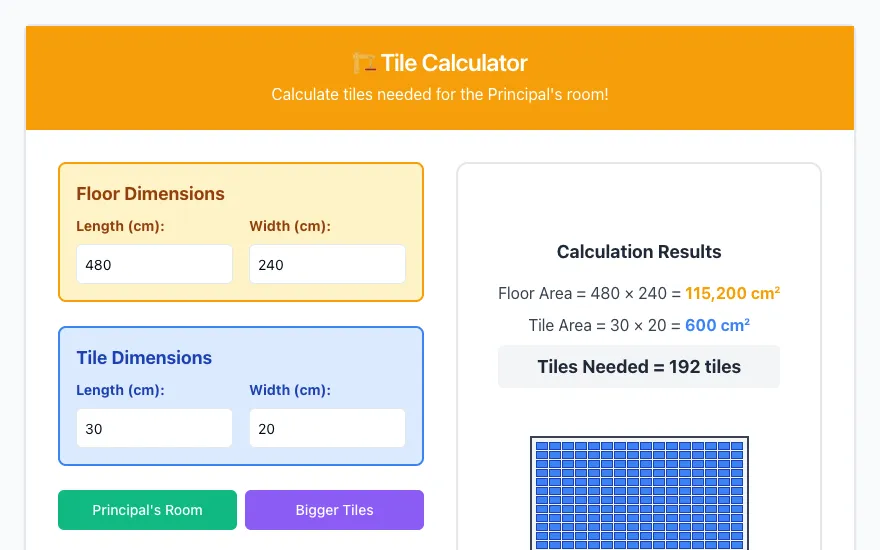The height and width of the screenshot is (550, 880).
Task: Click the Tile Area = 30 × 20 formula text
Action: [604, 325]
